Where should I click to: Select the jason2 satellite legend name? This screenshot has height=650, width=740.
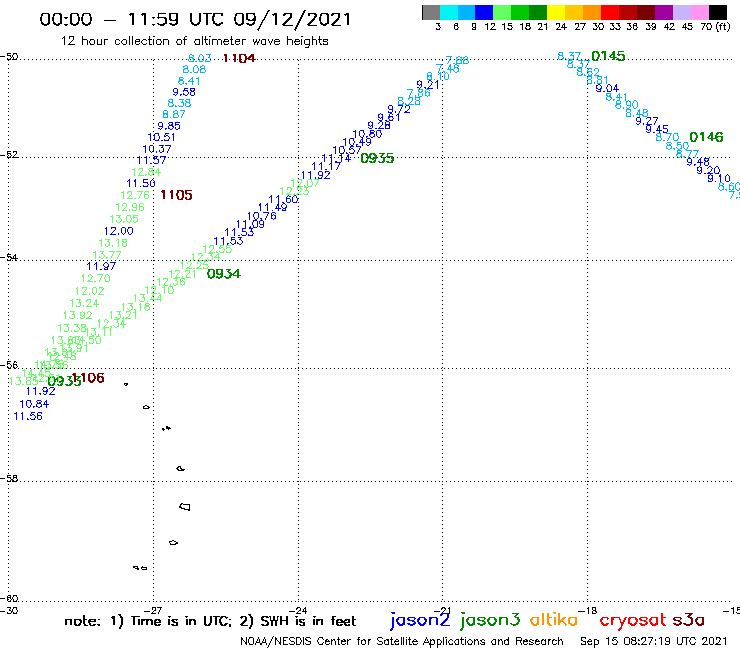click(420, 620)
